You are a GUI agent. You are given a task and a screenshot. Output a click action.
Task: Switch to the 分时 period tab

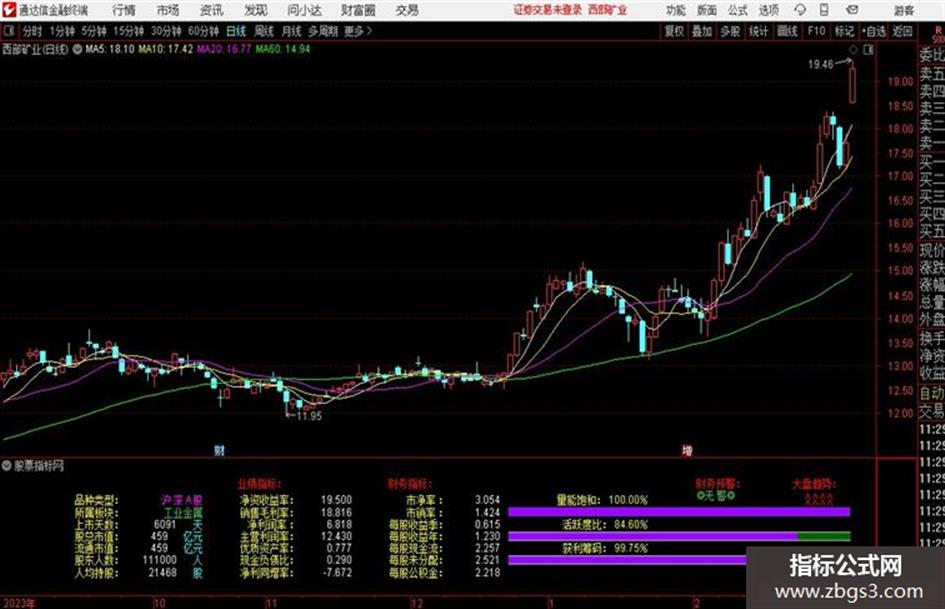pos(33,31)
